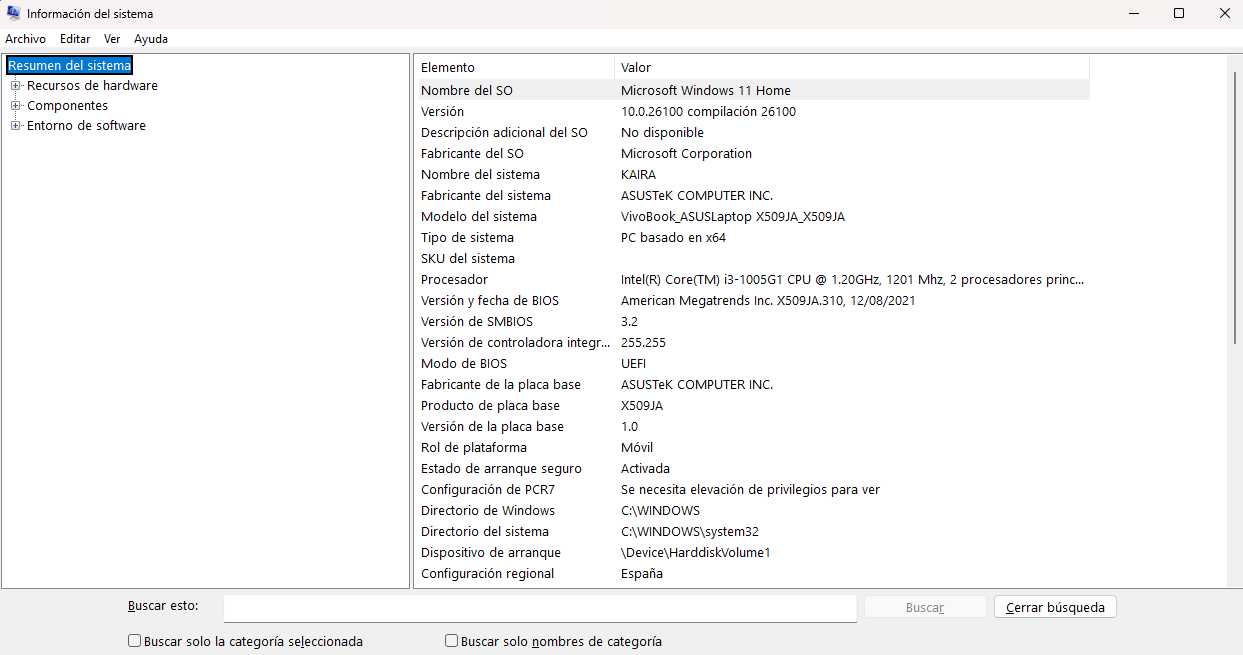Select Resumen del sistema tree node
This screenshot has width=1243, height=655.
[69, 66]
